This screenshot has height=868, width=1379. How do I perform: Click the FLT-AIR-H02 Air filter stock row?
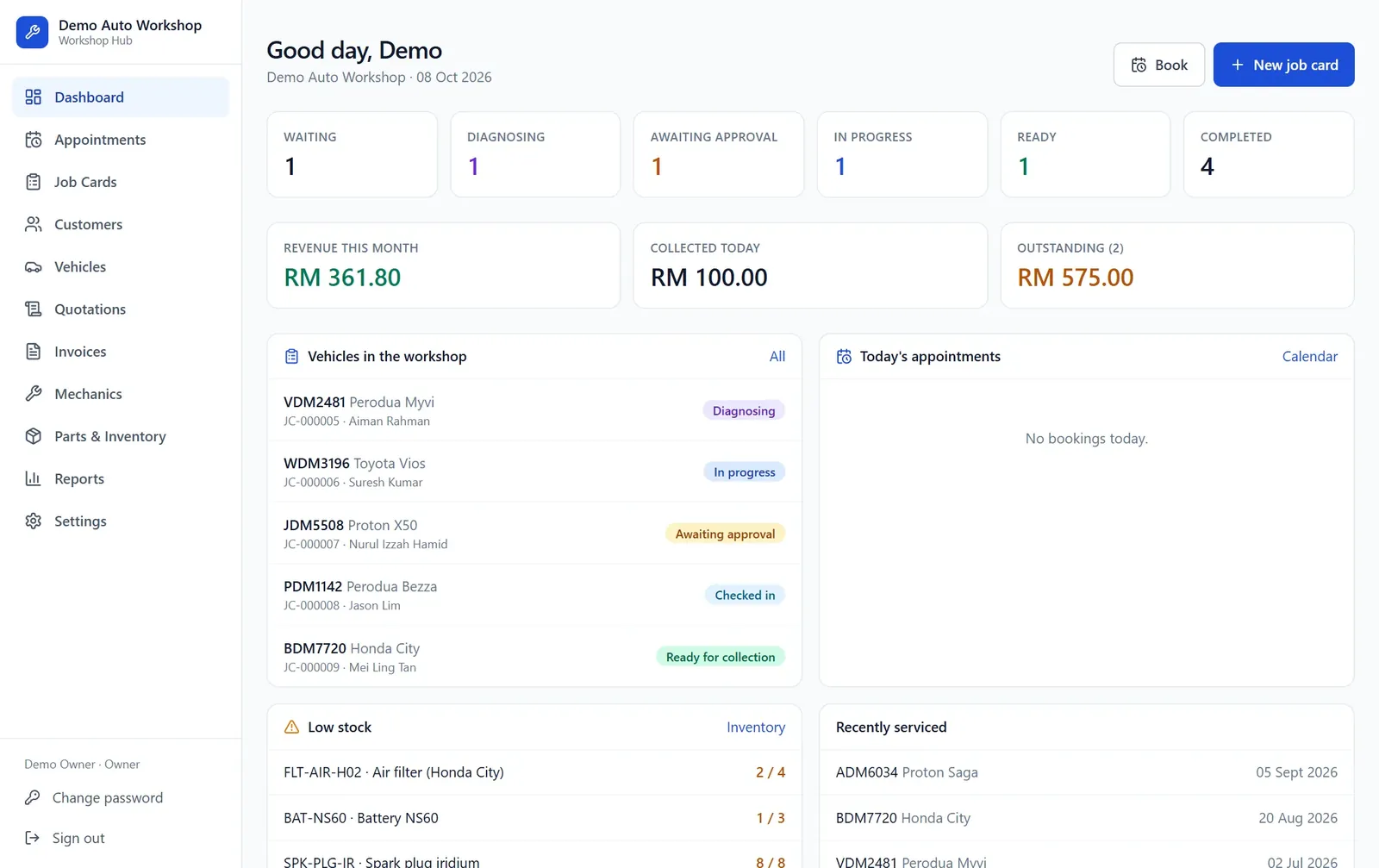click(x=534, y=772)
